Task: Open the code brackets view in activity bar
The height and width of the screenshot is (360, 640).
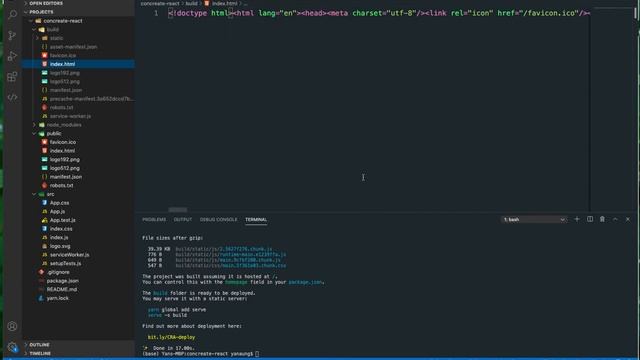Action: [x=12, y=97]
